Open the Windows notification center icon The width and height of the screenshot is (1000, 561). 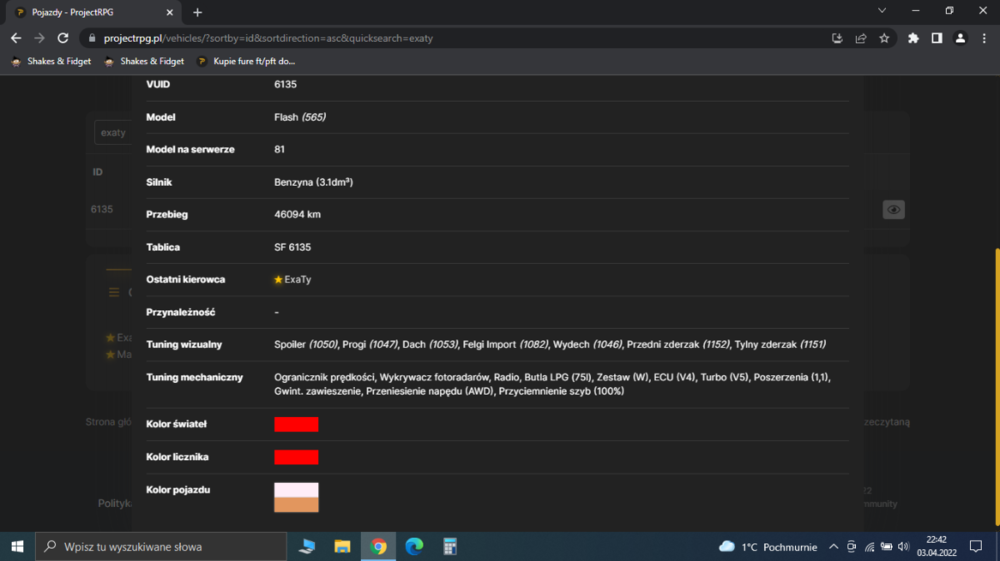[x=976, y=546]
